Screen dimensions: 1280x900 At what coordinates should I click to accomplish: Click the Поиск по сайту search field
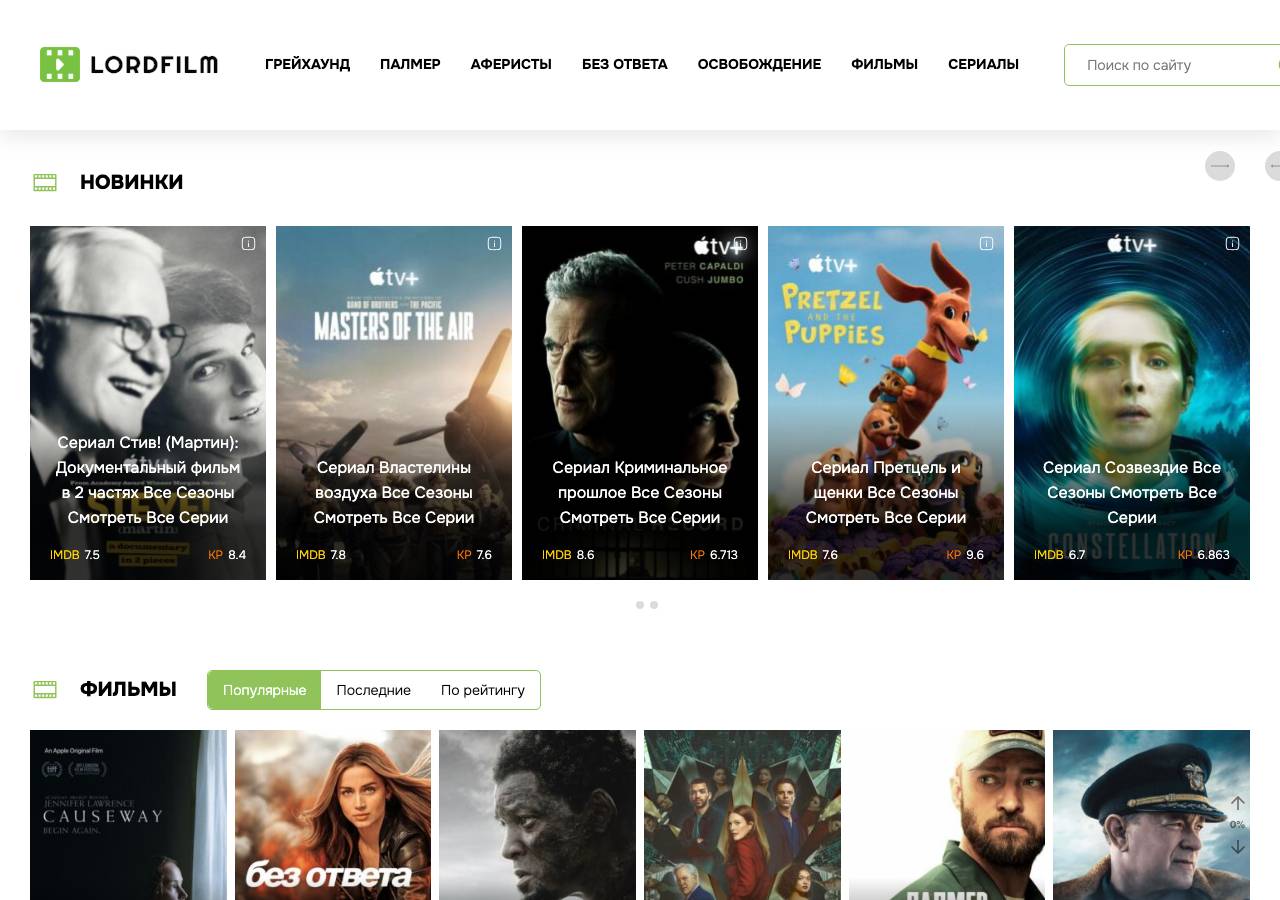tap(1172, 65)
